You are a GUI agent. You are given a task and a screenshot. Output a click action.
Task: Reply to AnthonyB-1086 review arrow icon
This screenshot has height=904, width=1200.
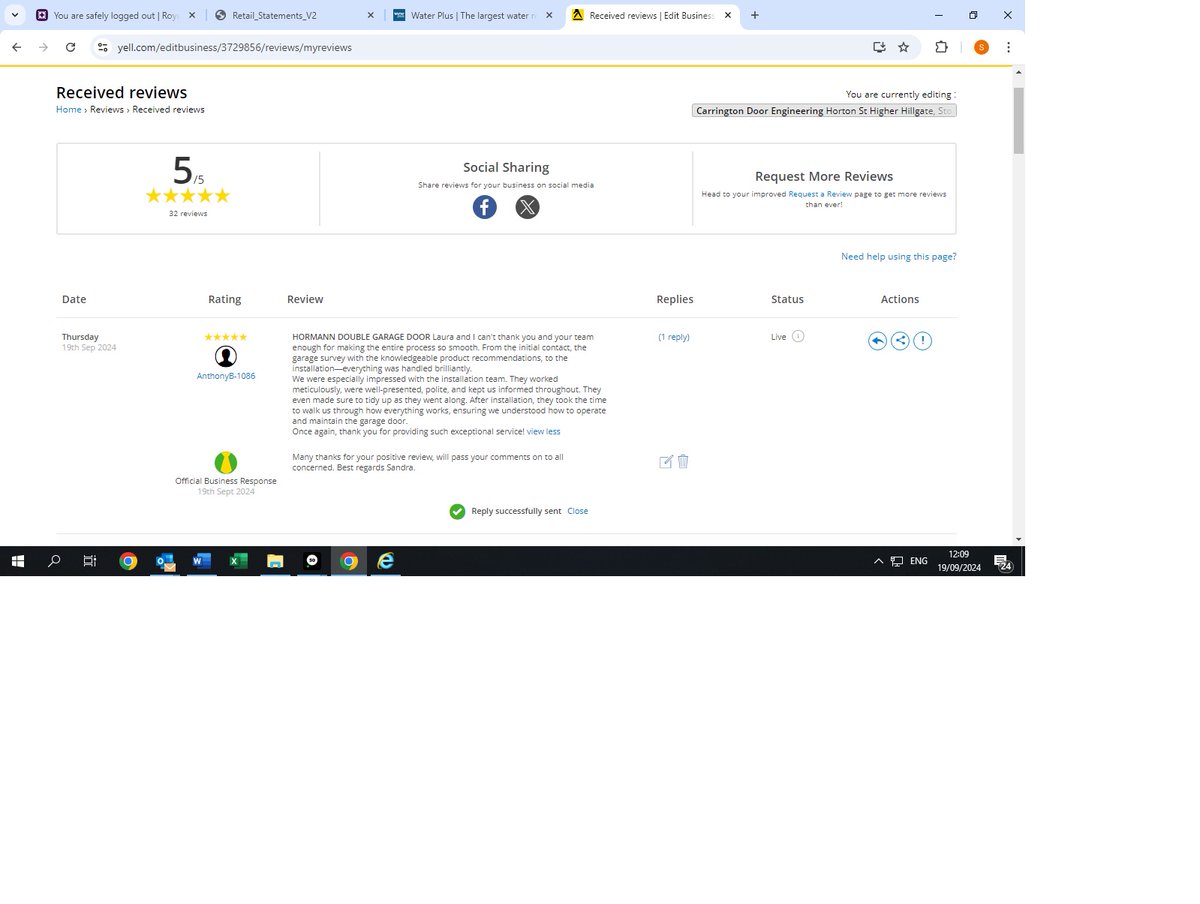(877, 341)
